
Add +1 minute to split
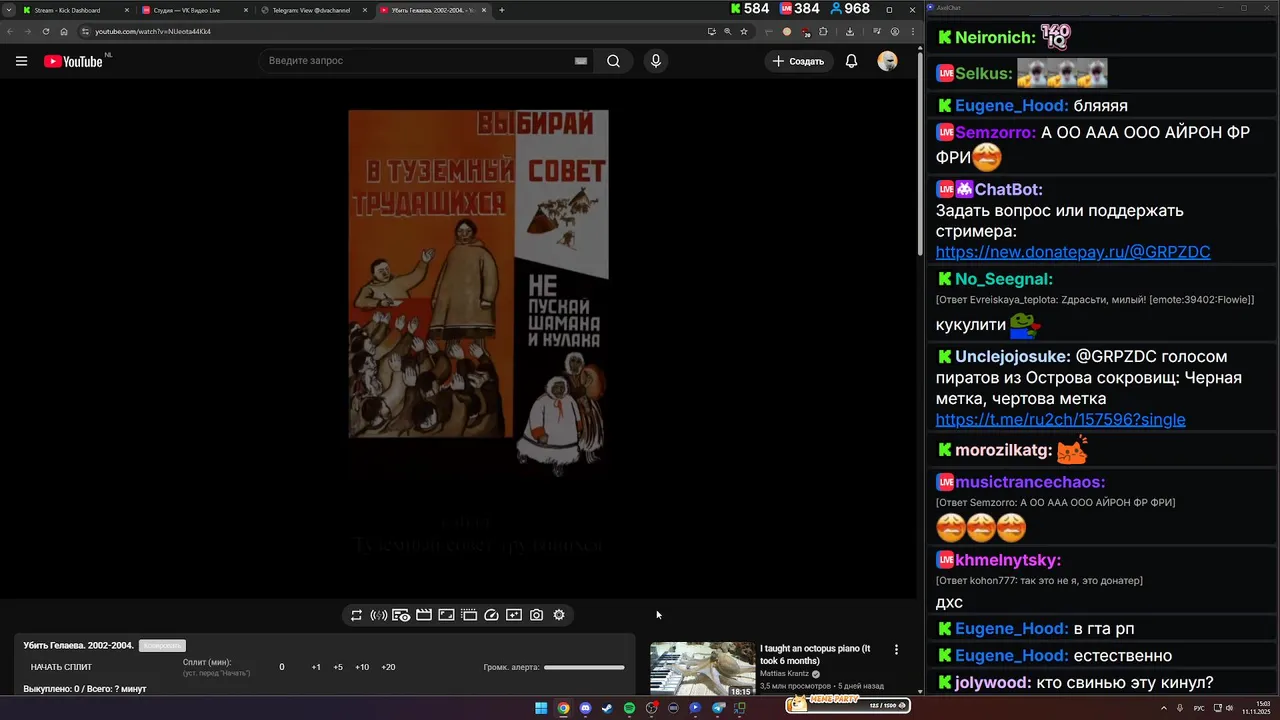tap(316, 667)
